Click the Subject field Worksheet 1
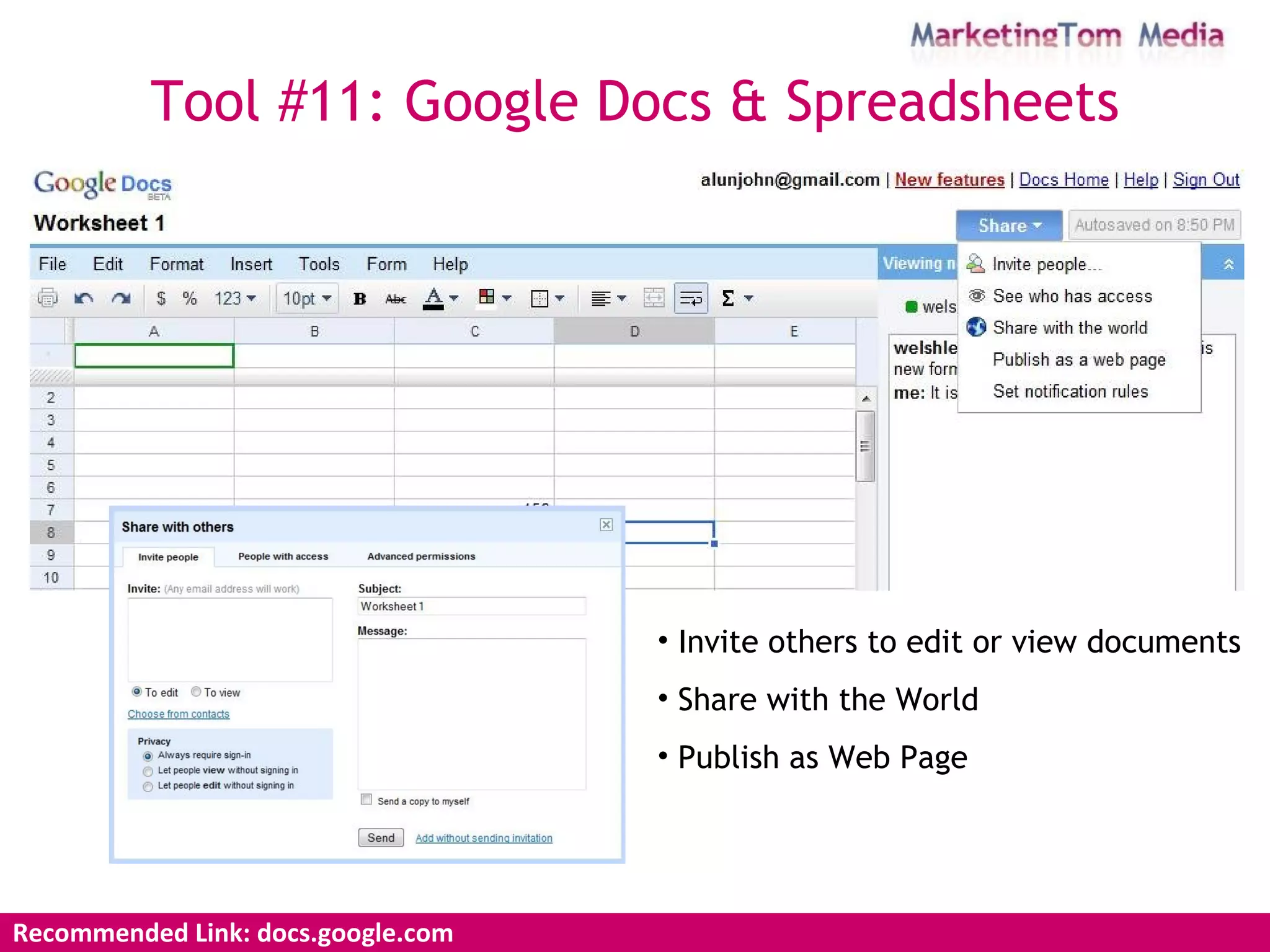This screenshot has height=952, width=1270. [472, 606]
